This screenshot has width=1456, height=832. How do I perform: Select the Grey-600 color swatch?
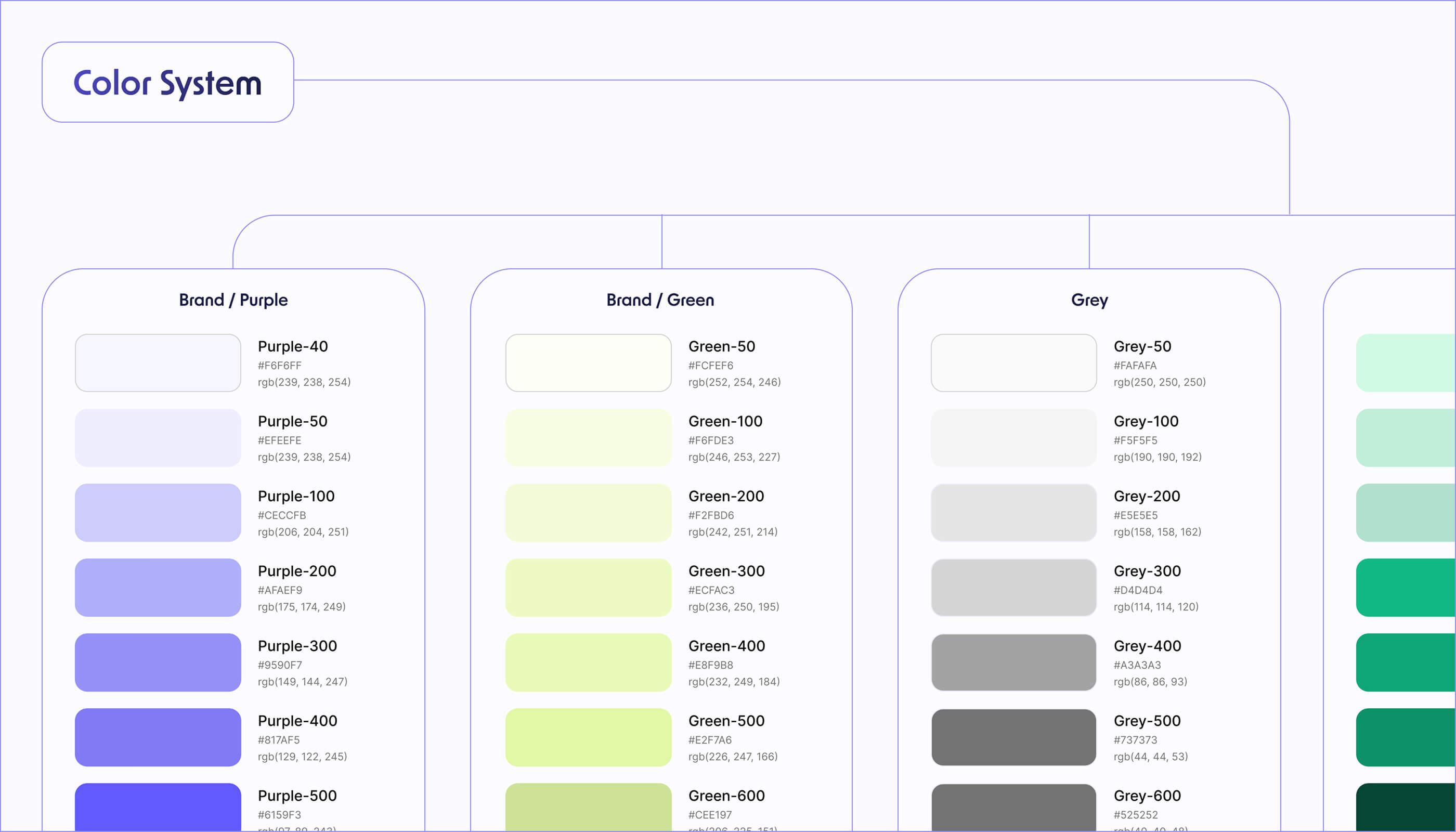(x=1012, y=811)
